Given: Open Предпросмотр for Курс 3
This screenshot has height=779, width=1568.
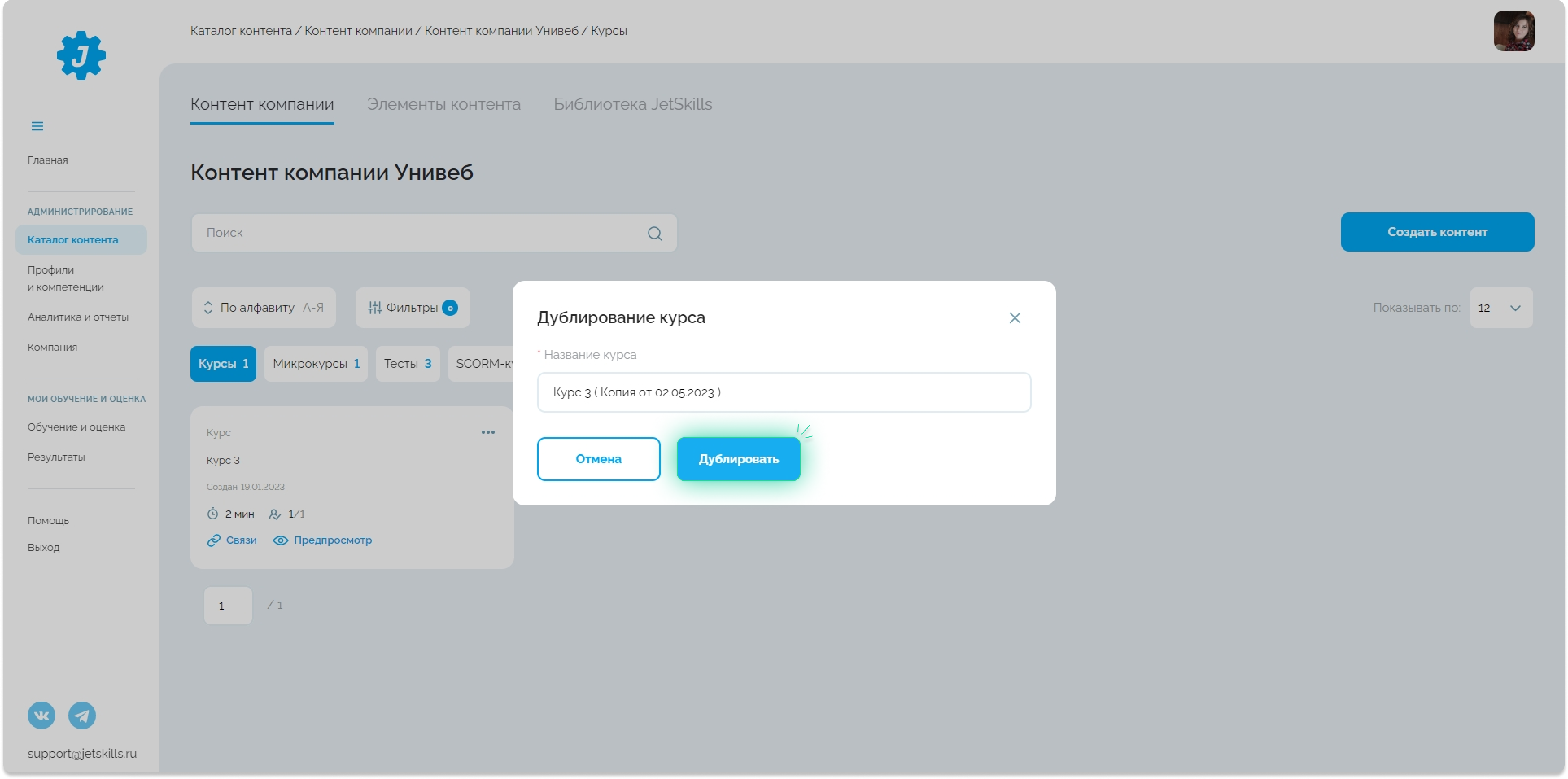Looking at the screenshot, I should (x=322, y=540).
